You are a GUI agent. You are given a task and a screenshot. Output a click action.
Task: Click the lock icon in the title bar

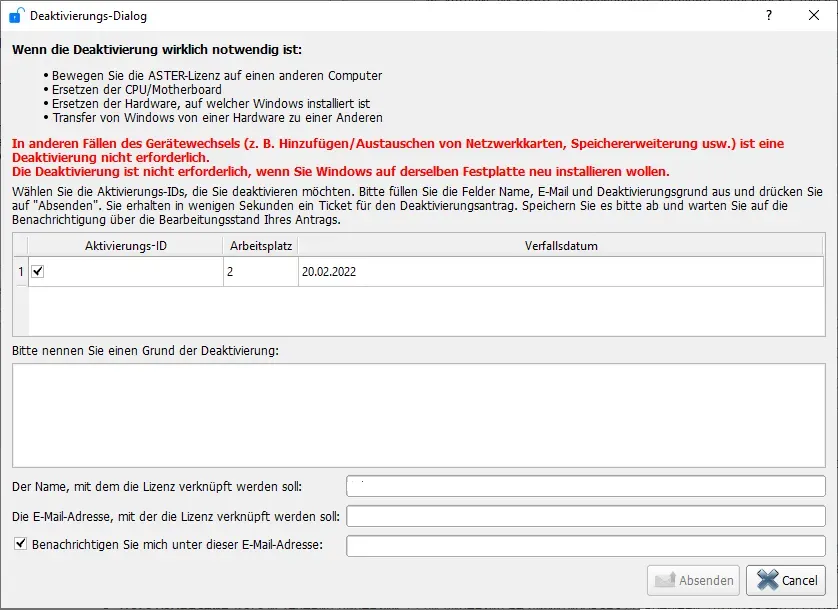16,16
